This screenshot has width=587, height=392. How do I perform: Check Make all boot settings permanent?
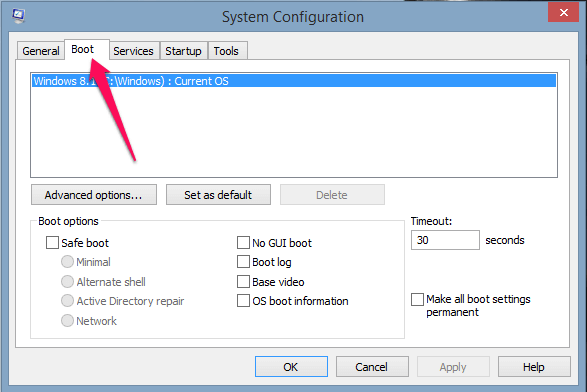[x=417, y=300]
